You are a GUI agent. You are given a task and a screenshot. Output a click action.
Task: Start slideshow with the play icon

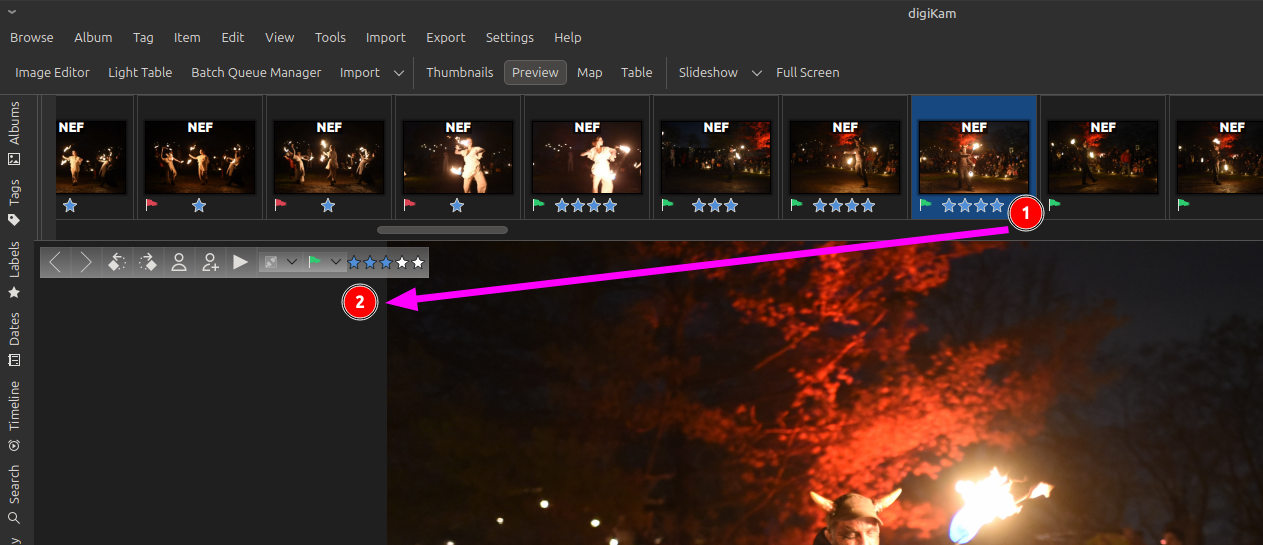coord(241,262)
